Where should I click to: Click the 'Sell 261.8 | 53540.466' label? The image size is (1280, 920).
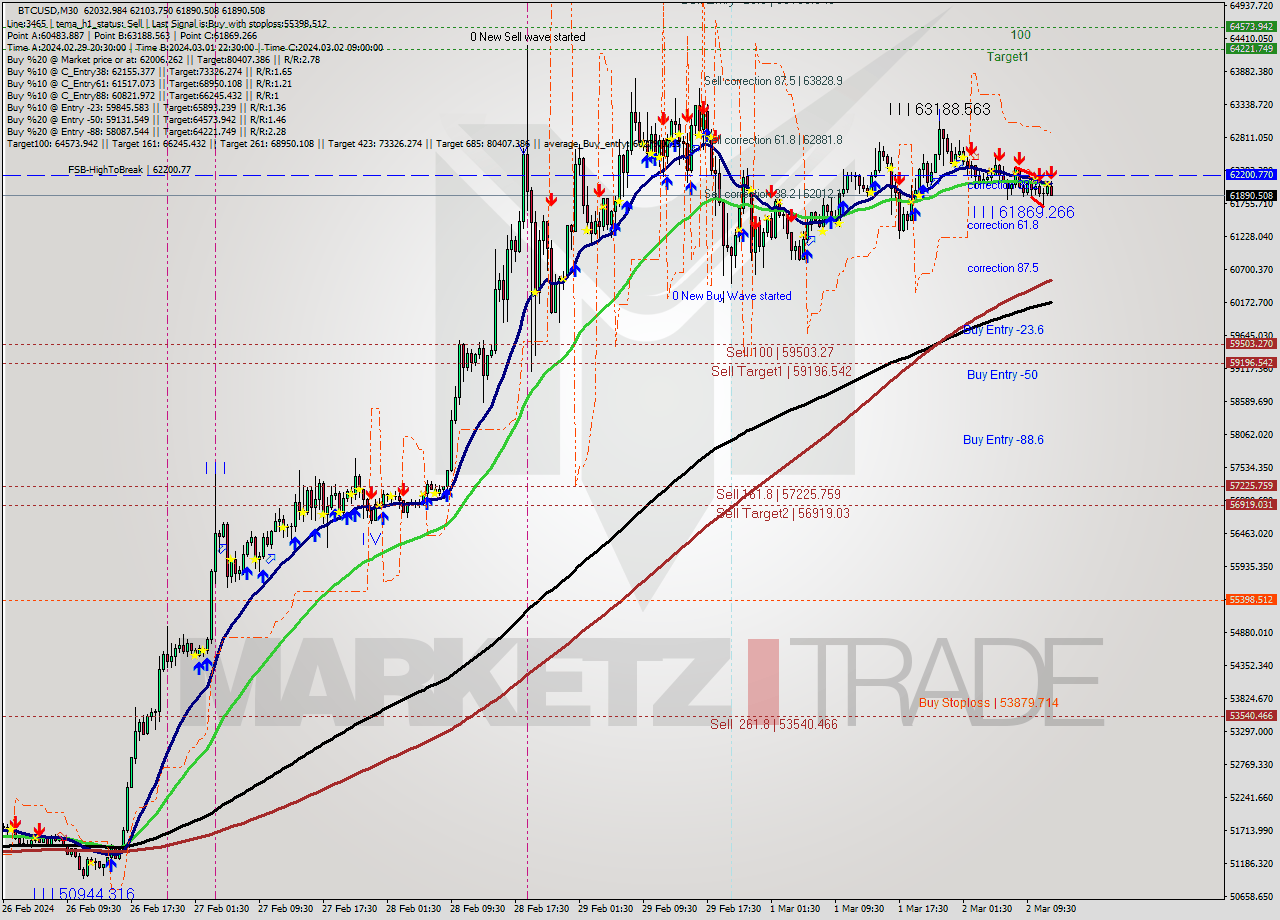[x=774, y=724]
